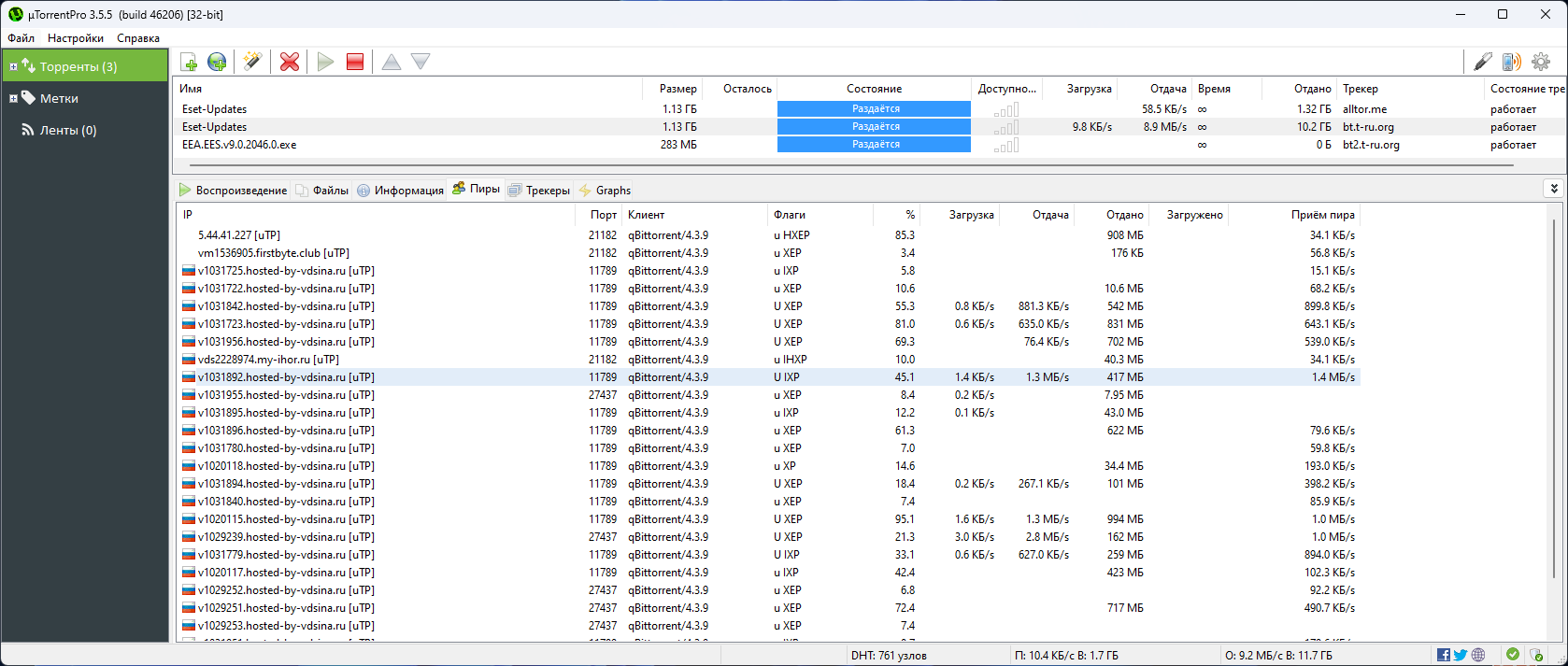Sort torrents by Отдача column header
The height and width of the screenshot is (666, 1568).
[1155, 89]
